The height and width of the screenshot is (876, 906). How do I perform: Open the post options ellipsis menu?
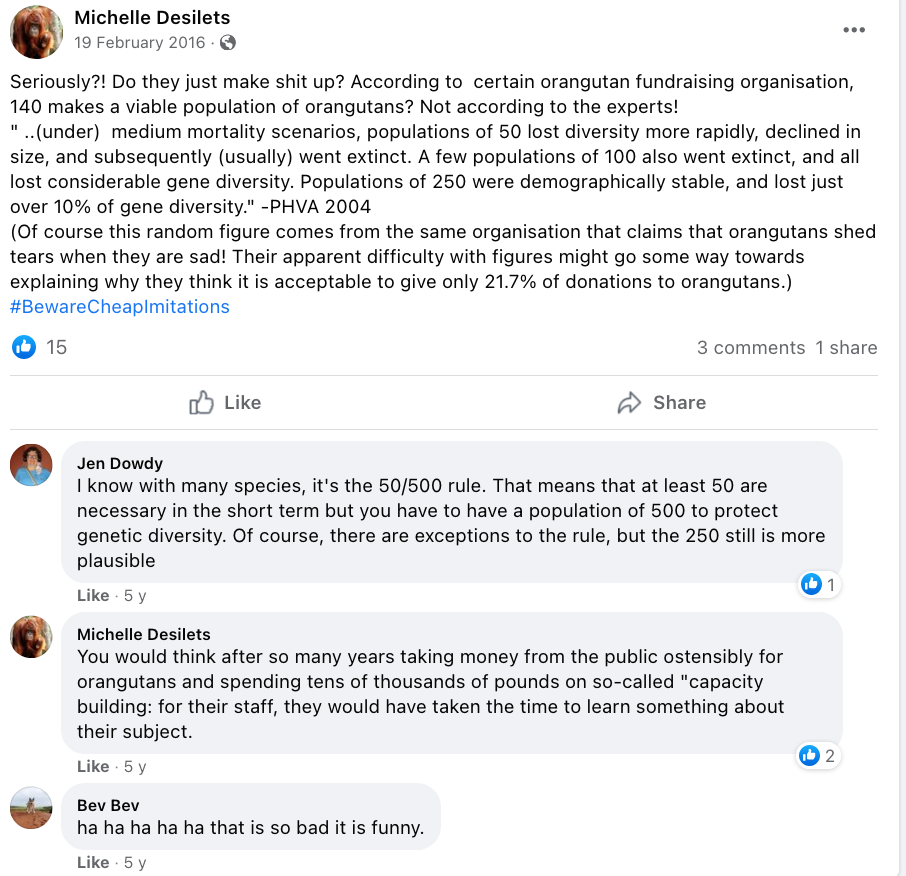pos(854,30)
